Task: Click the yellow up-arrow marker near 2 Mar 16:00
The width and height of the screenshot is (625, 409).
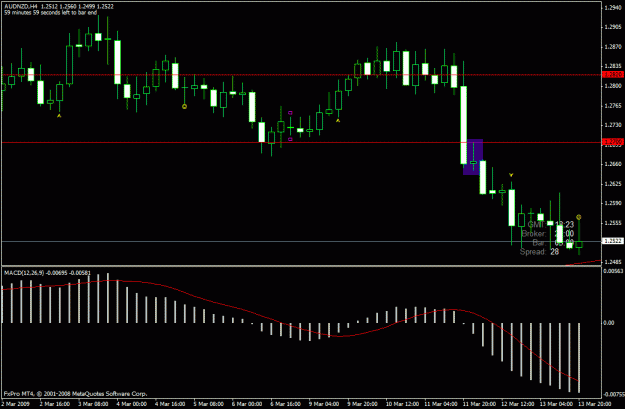Action: [59, 116]
